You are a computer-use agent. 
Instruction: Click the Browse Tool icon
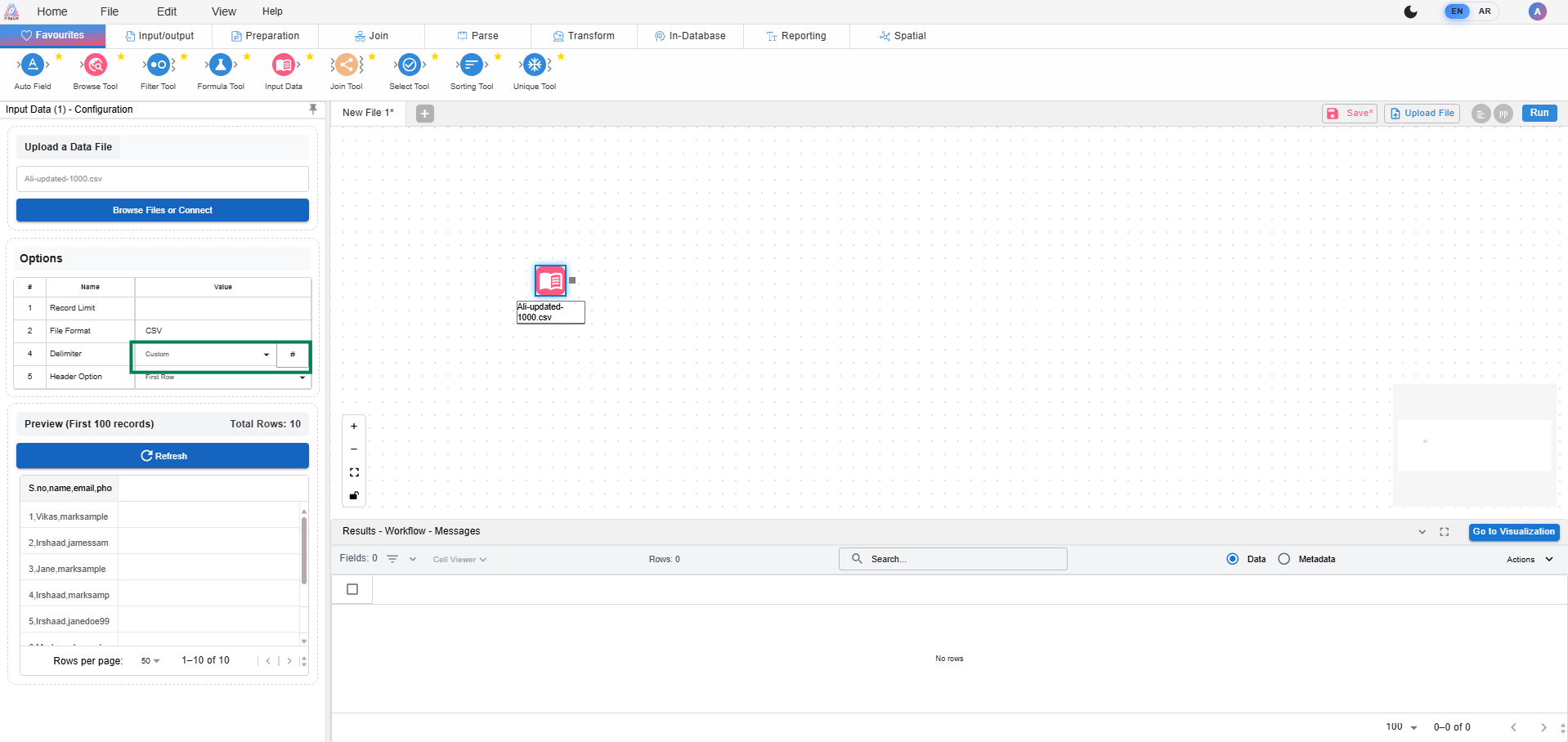(96, 65)
